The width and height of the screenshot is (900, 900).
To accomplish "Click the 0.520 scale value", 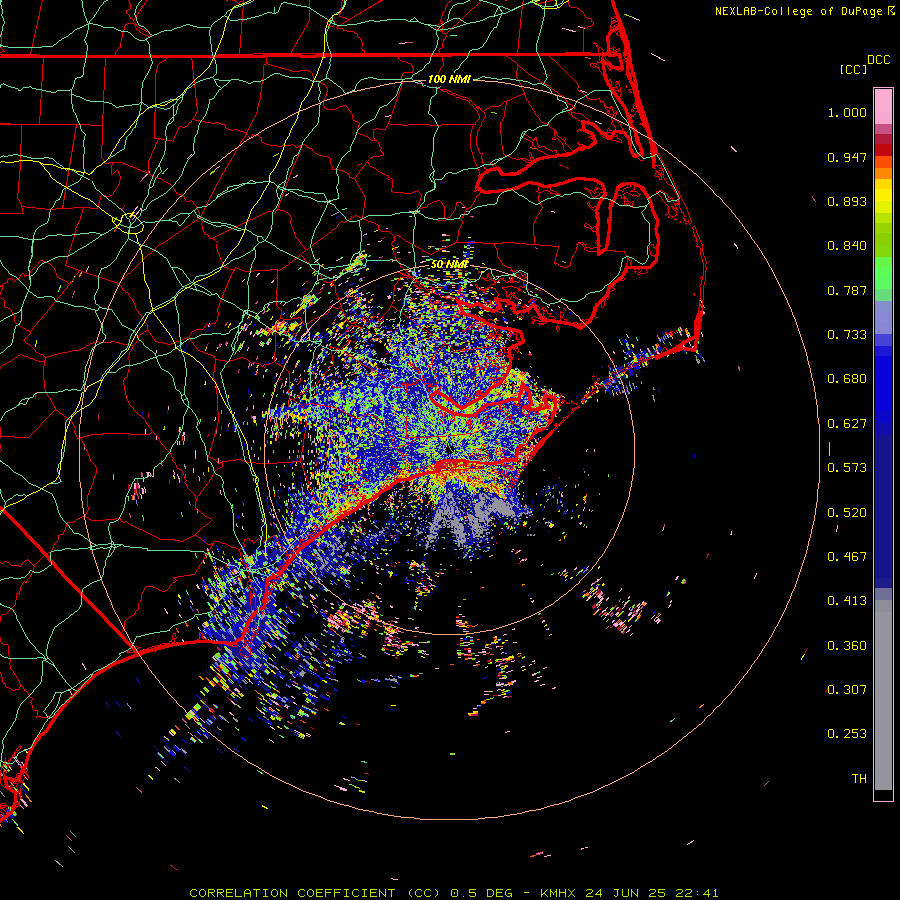I will pyautogui.click(x=847, y=513).
